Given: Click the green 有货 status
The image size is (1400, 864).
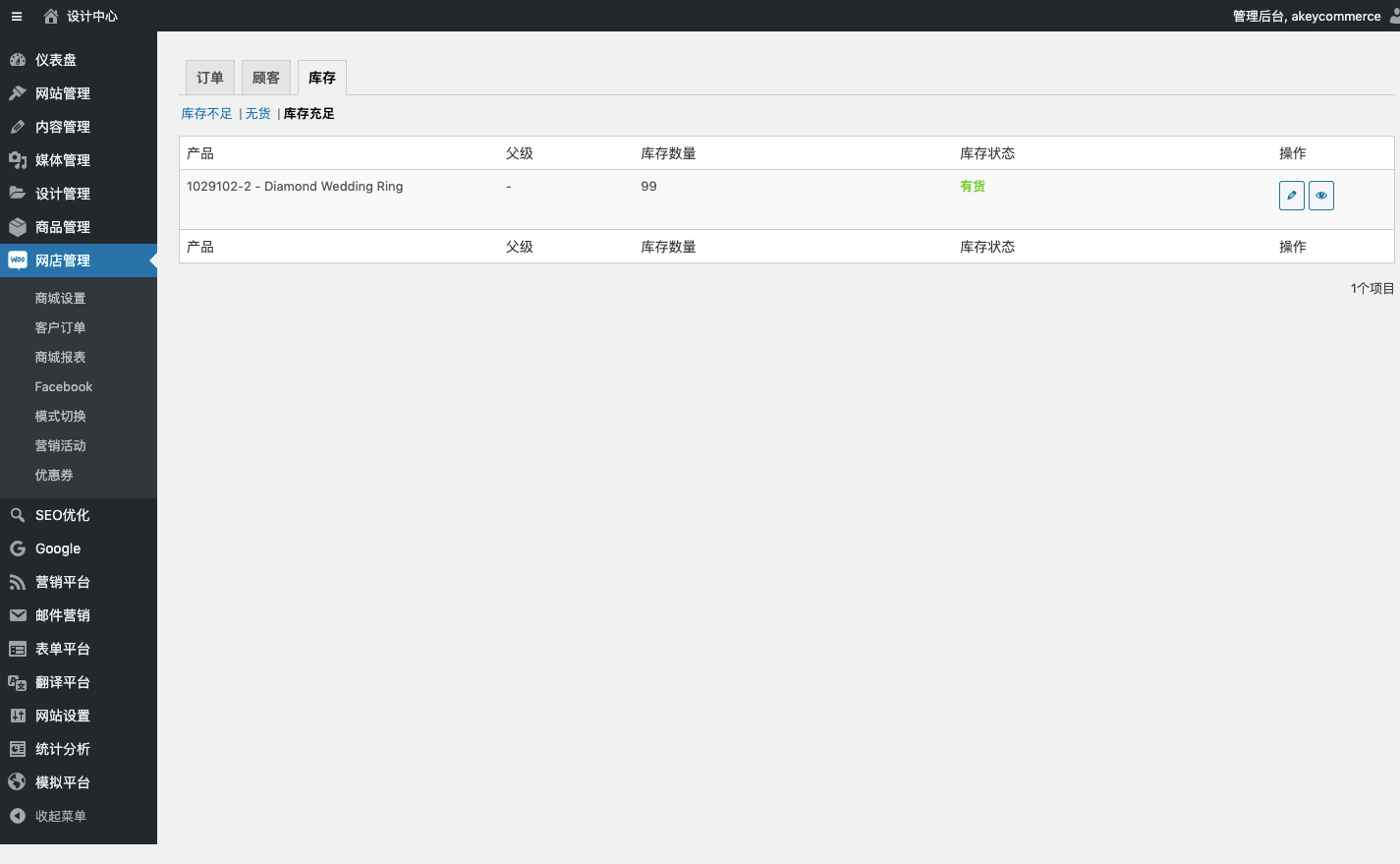Looking at the screenshot, I should (973, 187).
